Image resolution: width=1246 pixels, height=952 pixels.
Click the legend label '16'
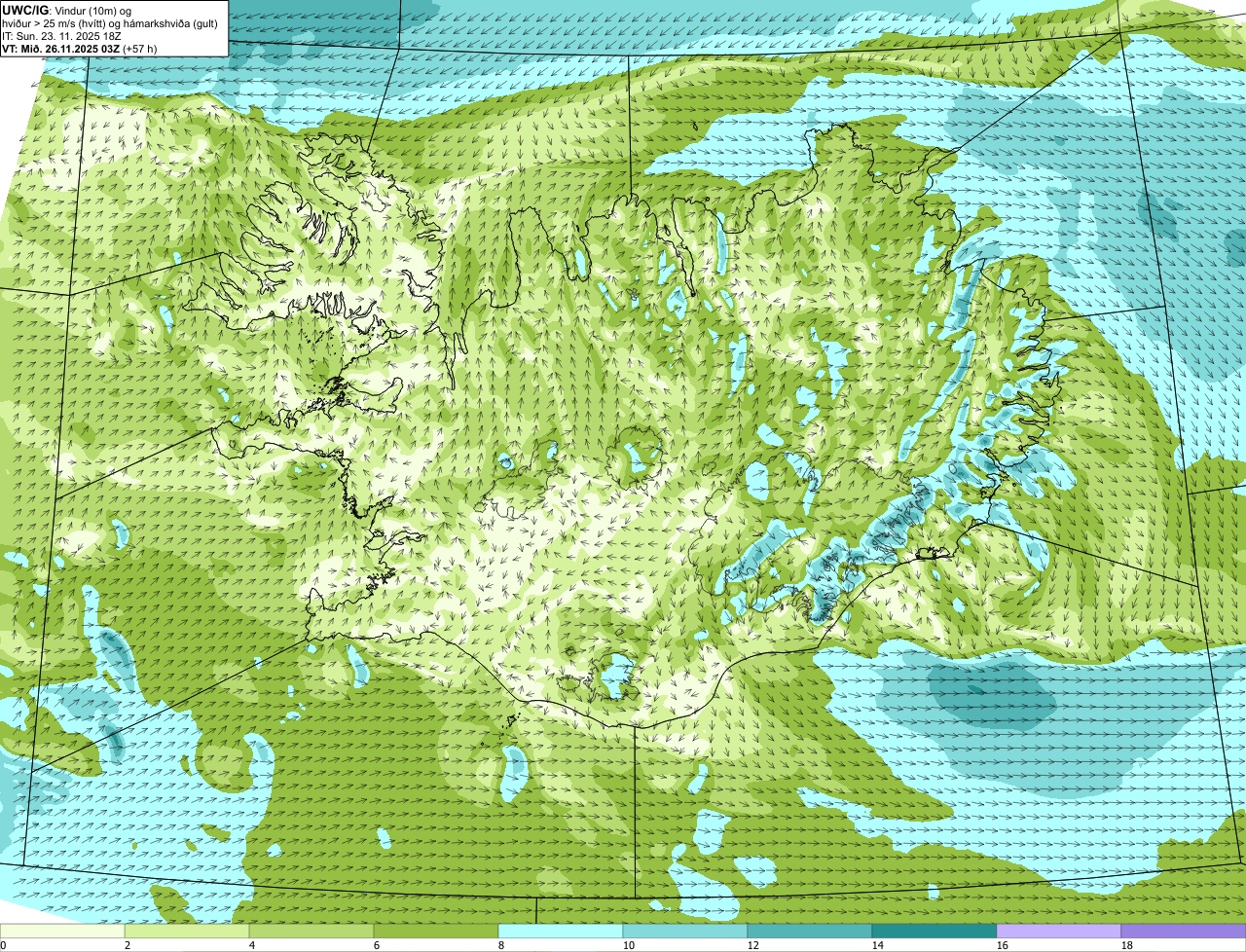coord(1003,945)
